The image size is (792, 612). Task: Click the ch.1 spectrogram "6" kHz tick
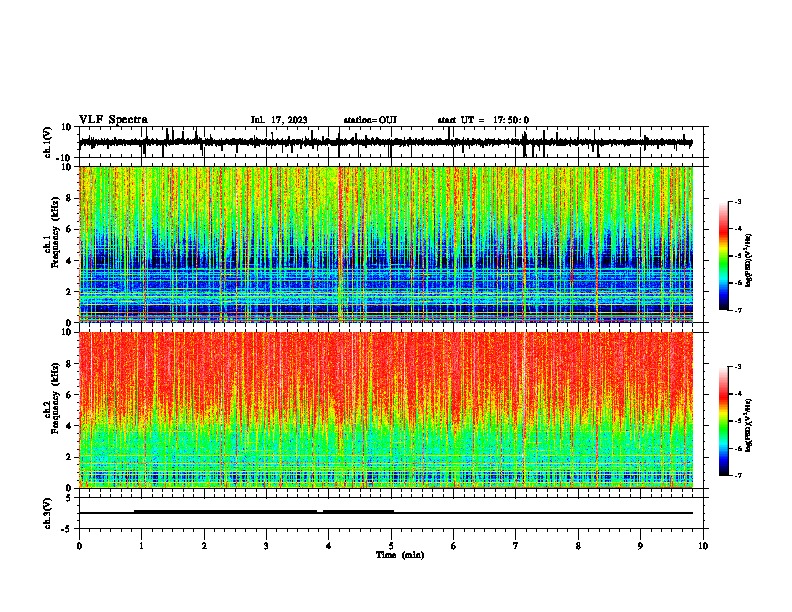[x=70, y=229]
